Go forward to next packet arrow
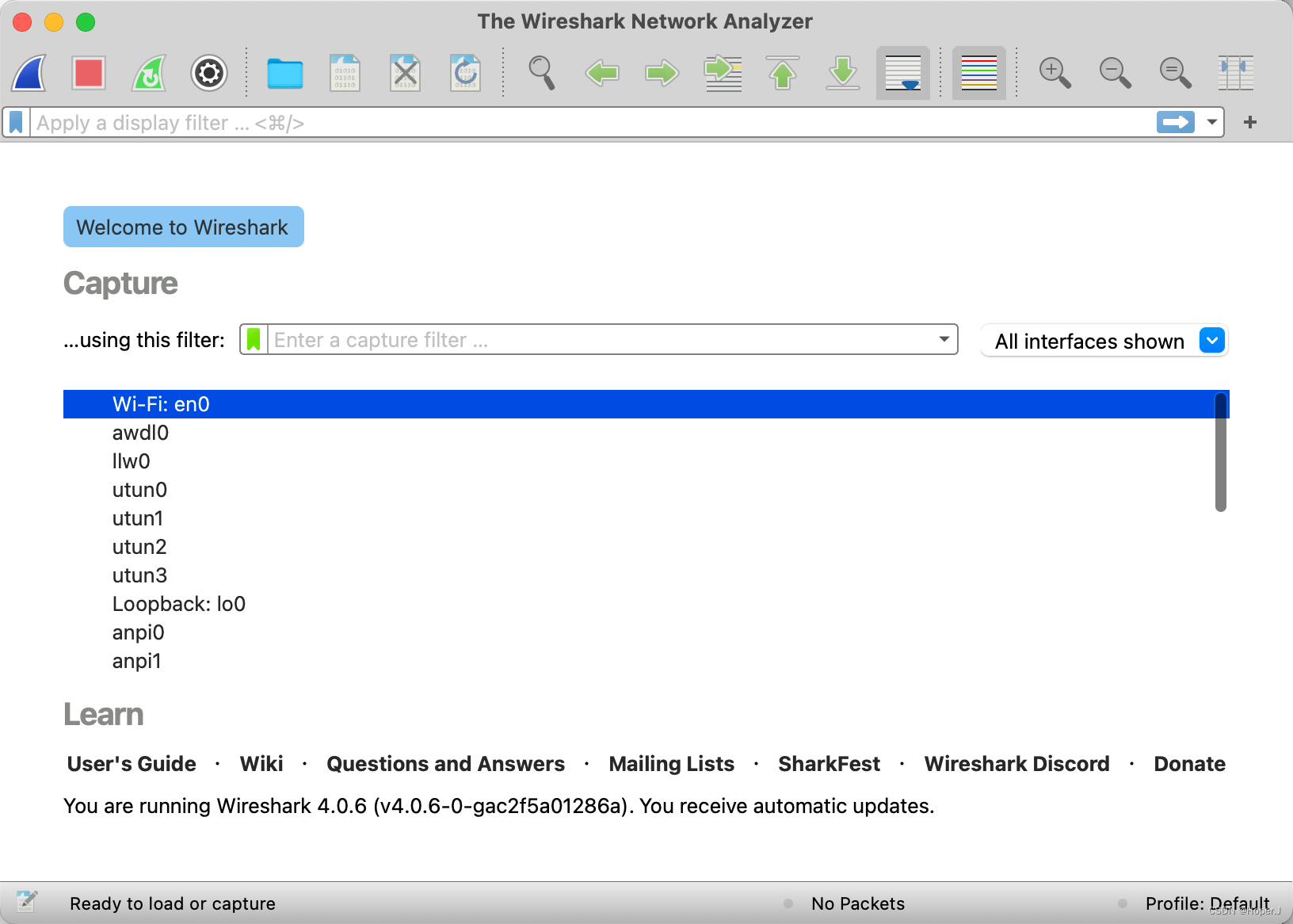Screen dimensions: 1293x924 [x=662, y=73]
